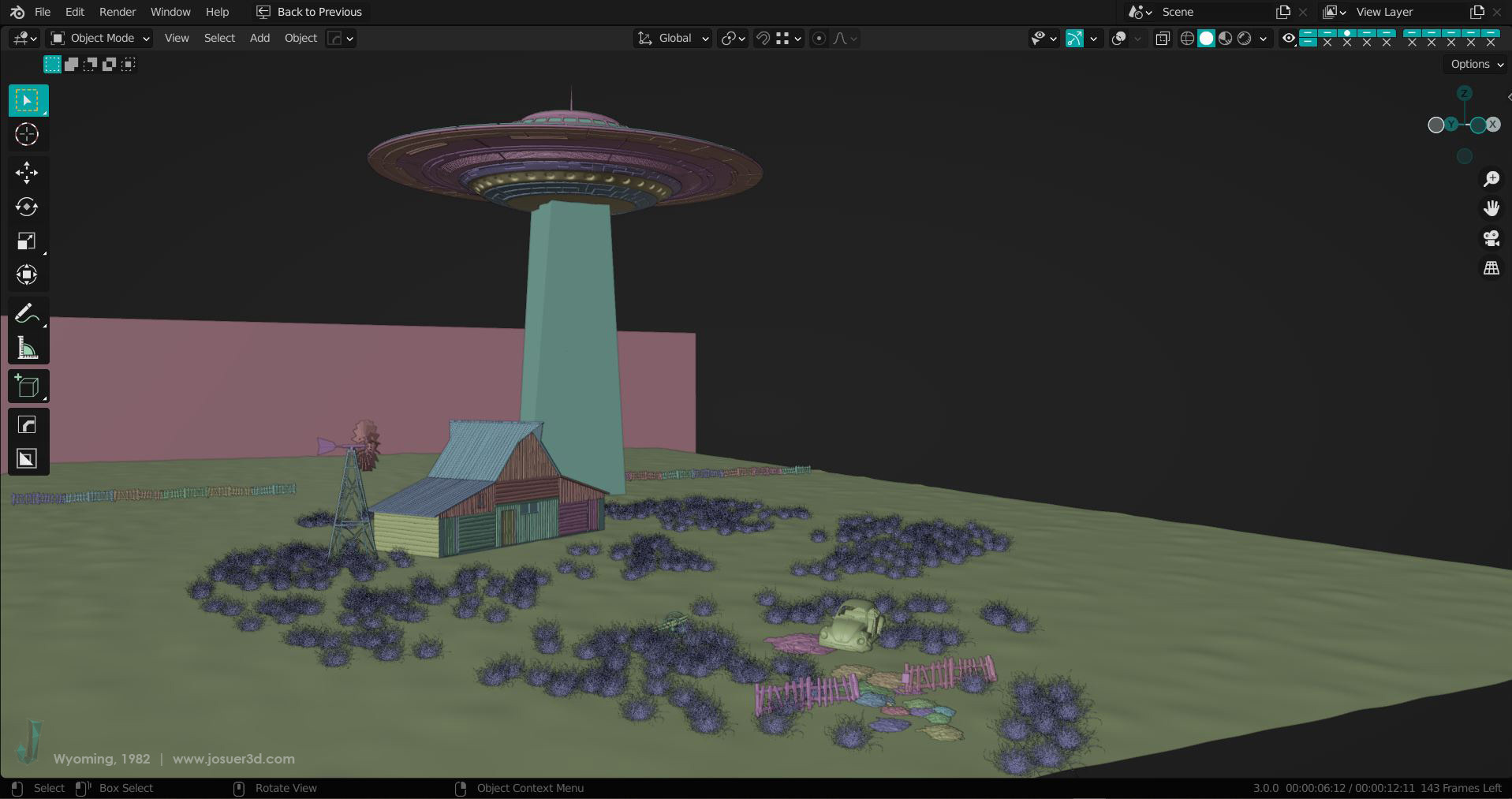Select the Add Cube tool
This screenshot has height=799, width=1512.
[x=28, y=386]
